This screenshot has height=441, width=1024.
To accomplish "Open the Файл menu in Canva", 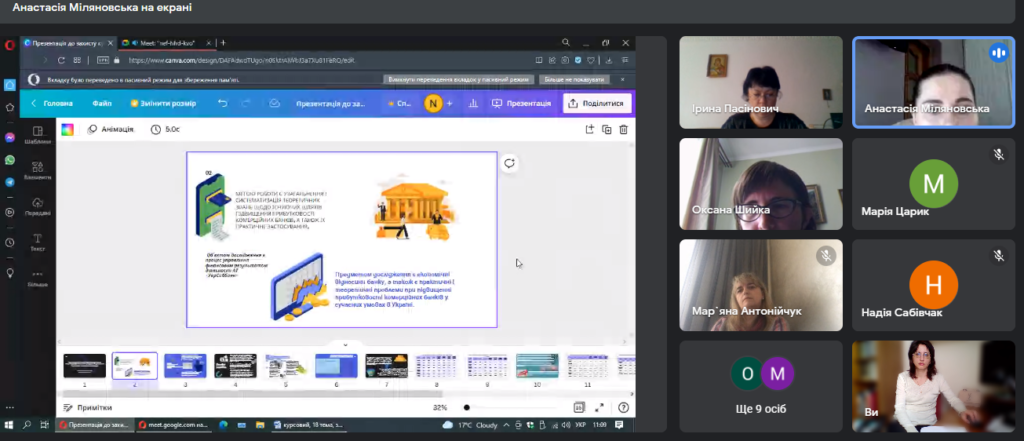I will [x=102, y=103].
